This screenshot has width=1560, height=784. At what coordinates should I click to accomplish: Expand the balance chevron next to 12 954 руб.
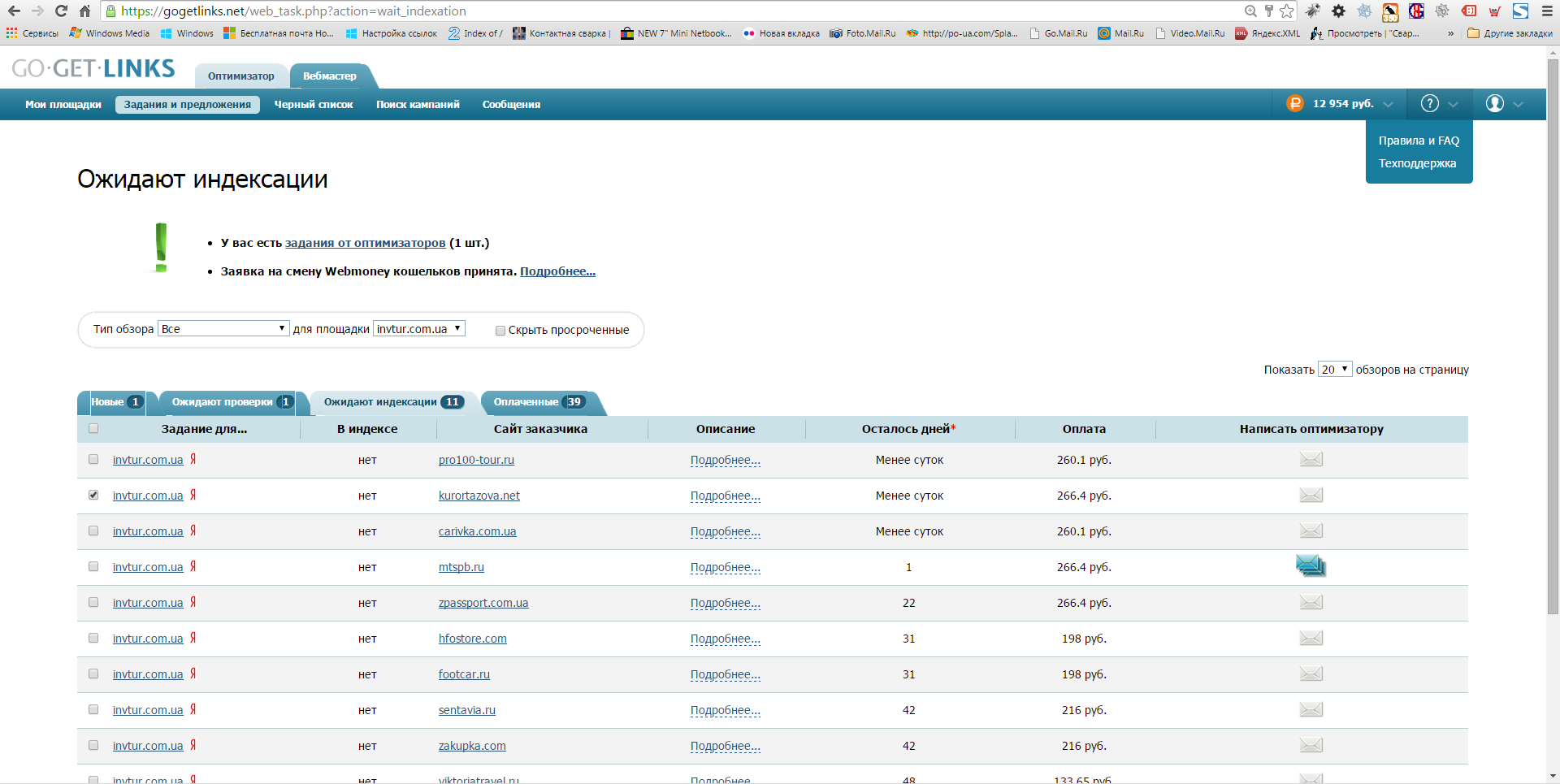point(1389,104)
